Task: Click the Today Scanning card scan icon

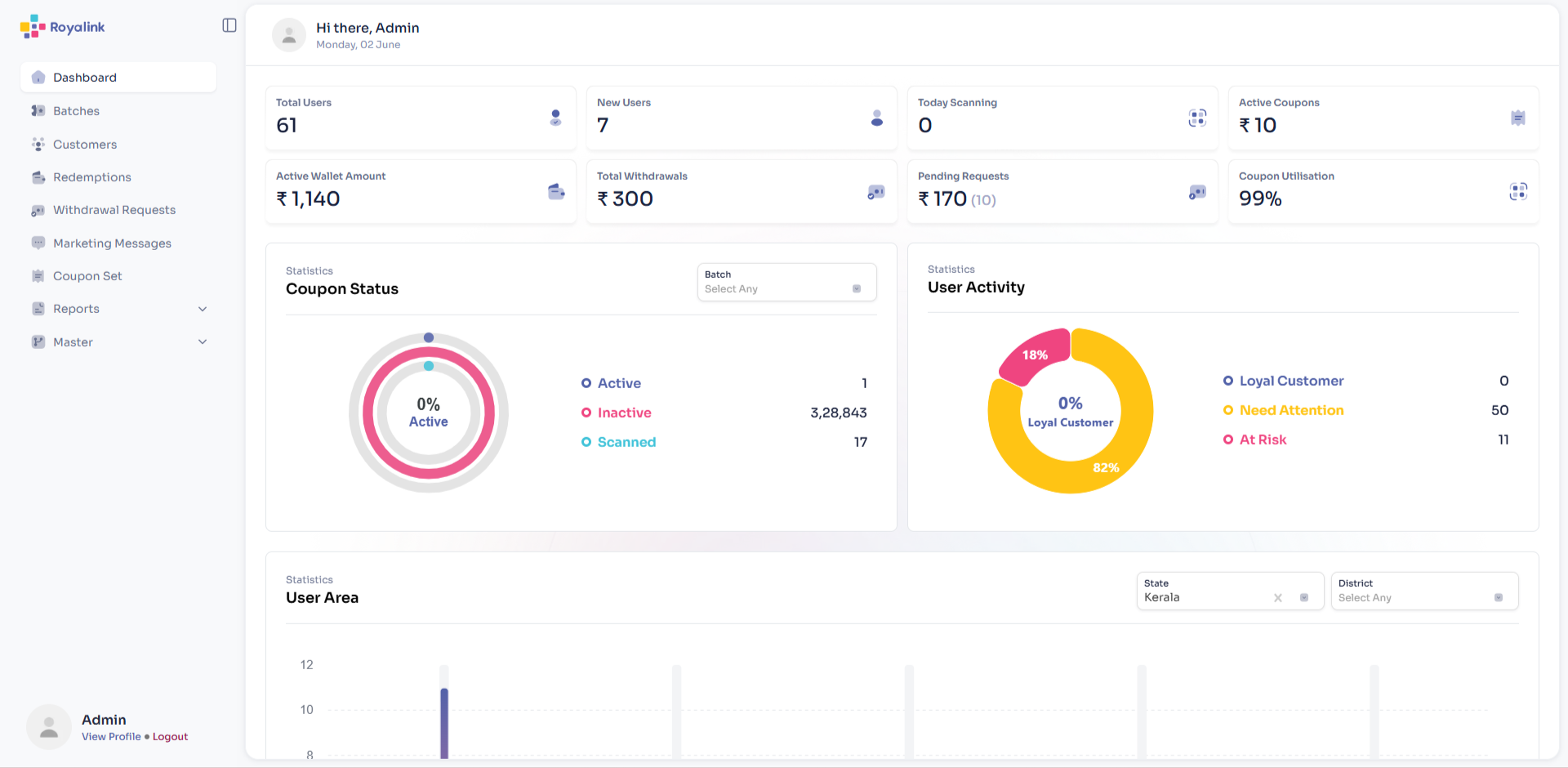Action: 1197,118
